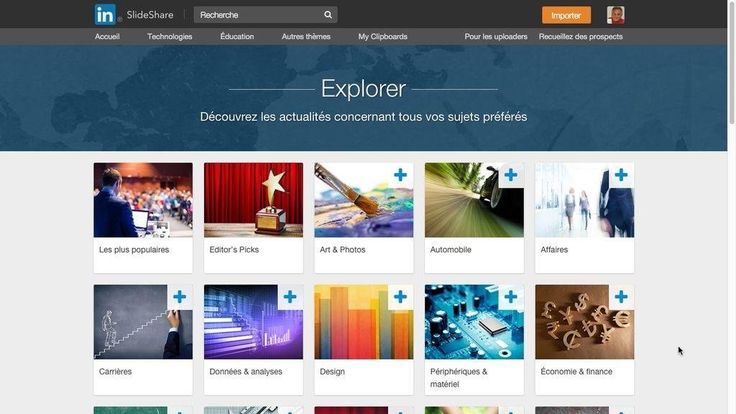Follow Art & Photos with plus icon
The image size is (736, 414).
(400, 175)
